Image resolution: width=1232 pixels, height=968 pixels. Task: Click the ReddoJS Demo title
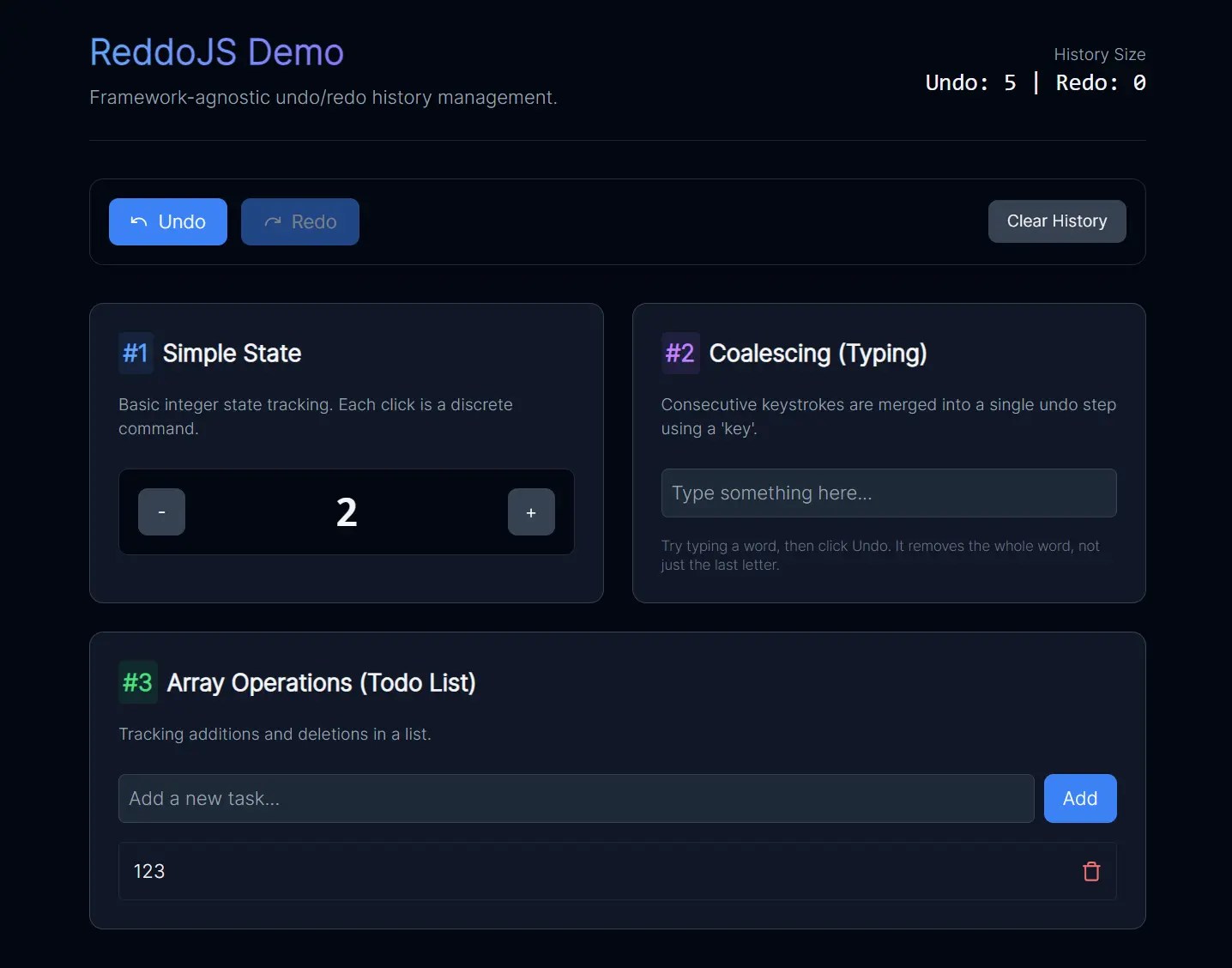pos(215,52)
